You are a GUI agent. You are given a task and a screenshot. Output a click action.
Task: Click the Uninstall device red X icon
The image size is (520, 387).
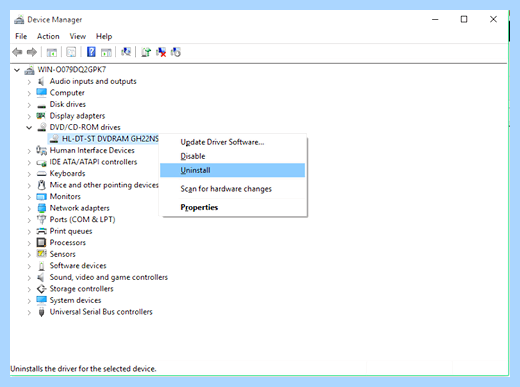tap(161, 52)
